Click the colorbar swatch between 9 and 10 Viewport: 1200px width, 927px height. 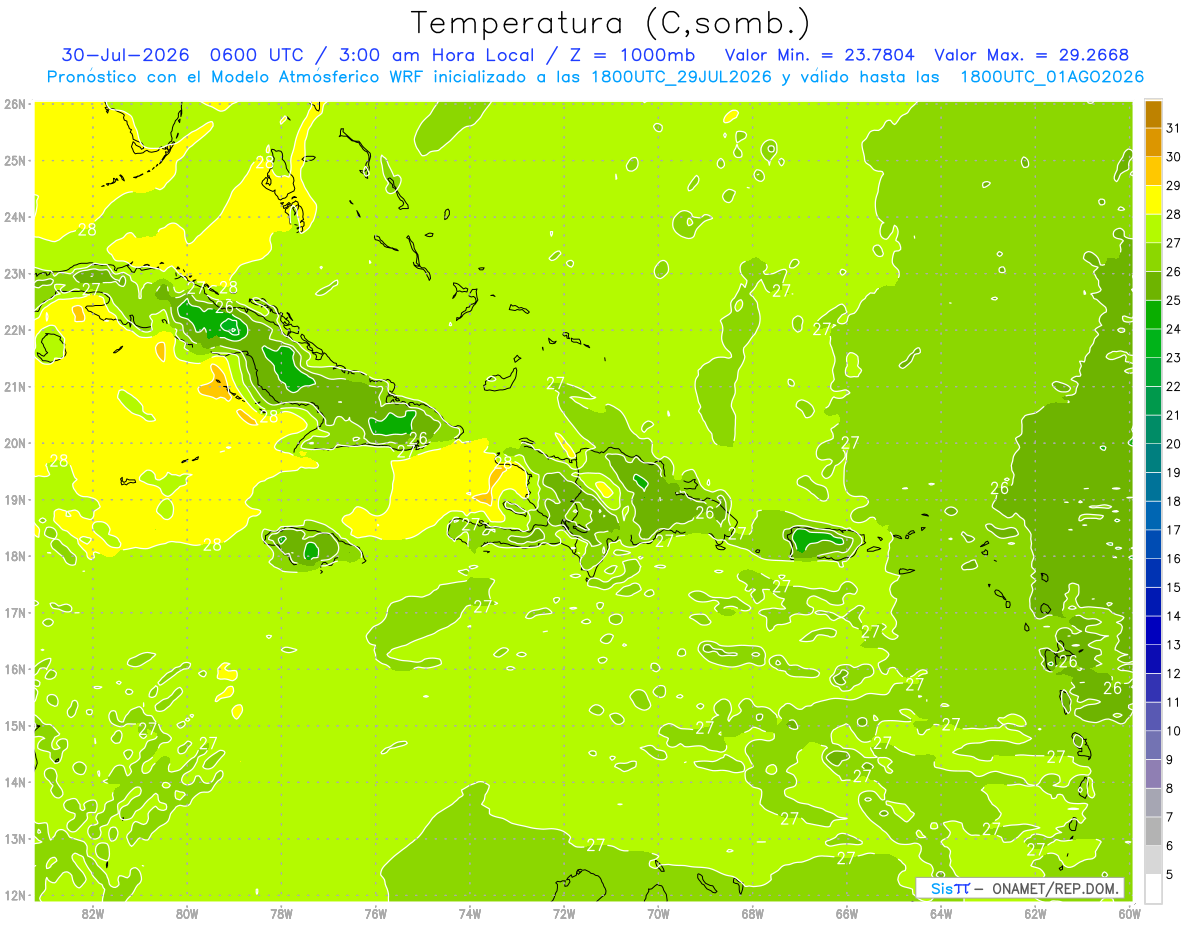pyautogui.click(x=1153, y=745)
